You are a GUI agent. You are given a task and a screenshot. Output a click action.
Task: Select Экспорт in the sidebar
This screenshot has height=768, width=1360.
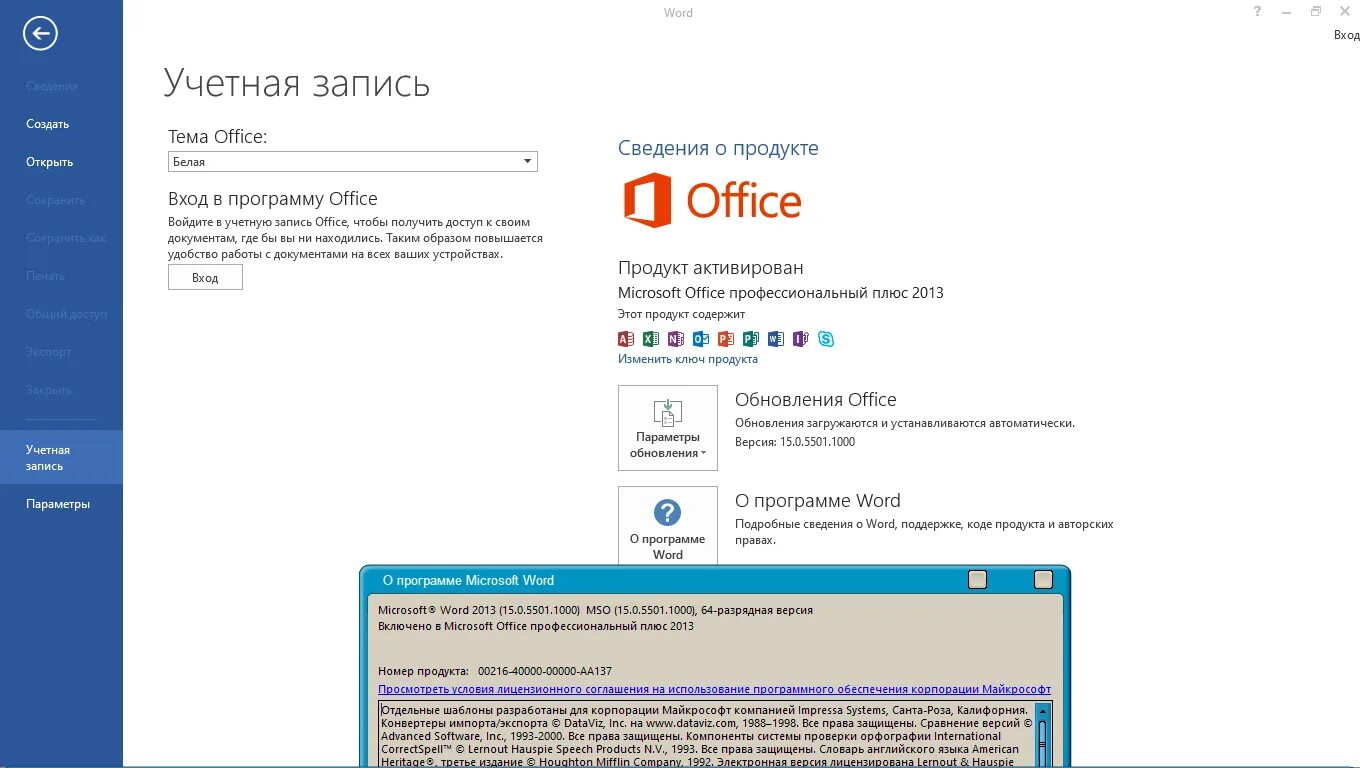(61, 352)
